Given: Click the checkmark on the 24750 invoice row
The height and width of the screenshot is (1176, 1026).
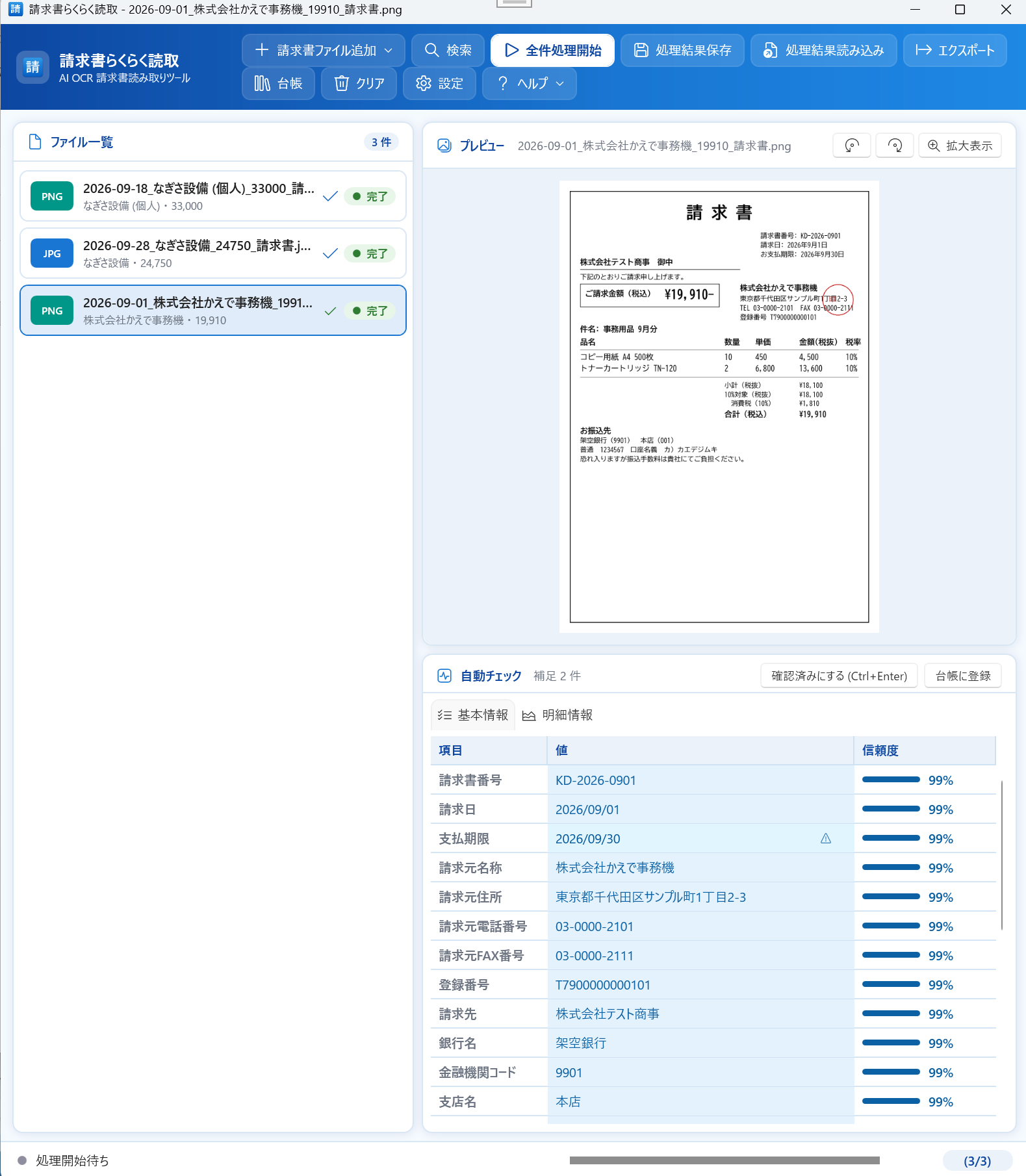Looking at the screenshot, I should (330, 253).
